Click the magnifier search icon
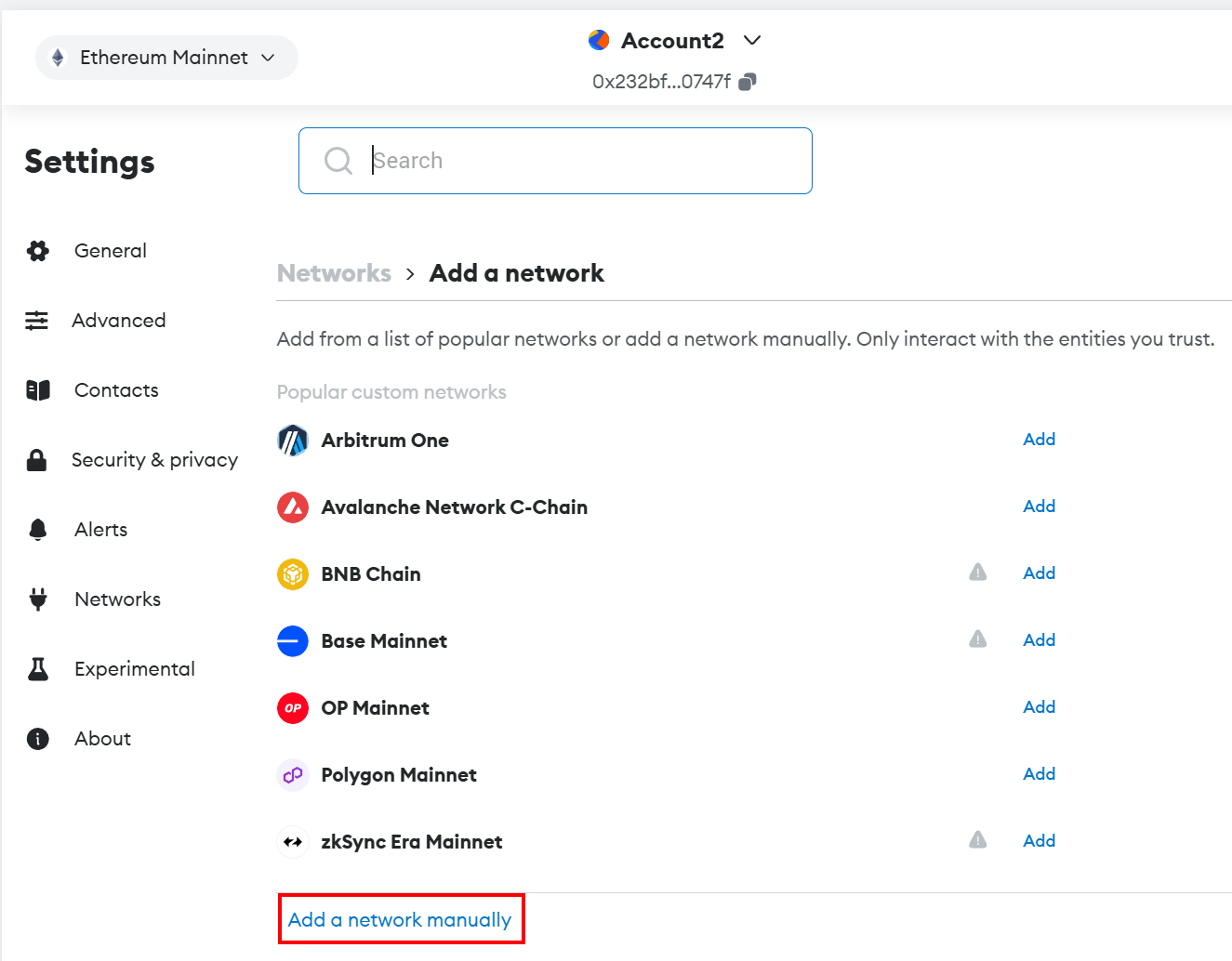Image resolution: width=1232 pixels, height=961 pixels. coord(338,161)
